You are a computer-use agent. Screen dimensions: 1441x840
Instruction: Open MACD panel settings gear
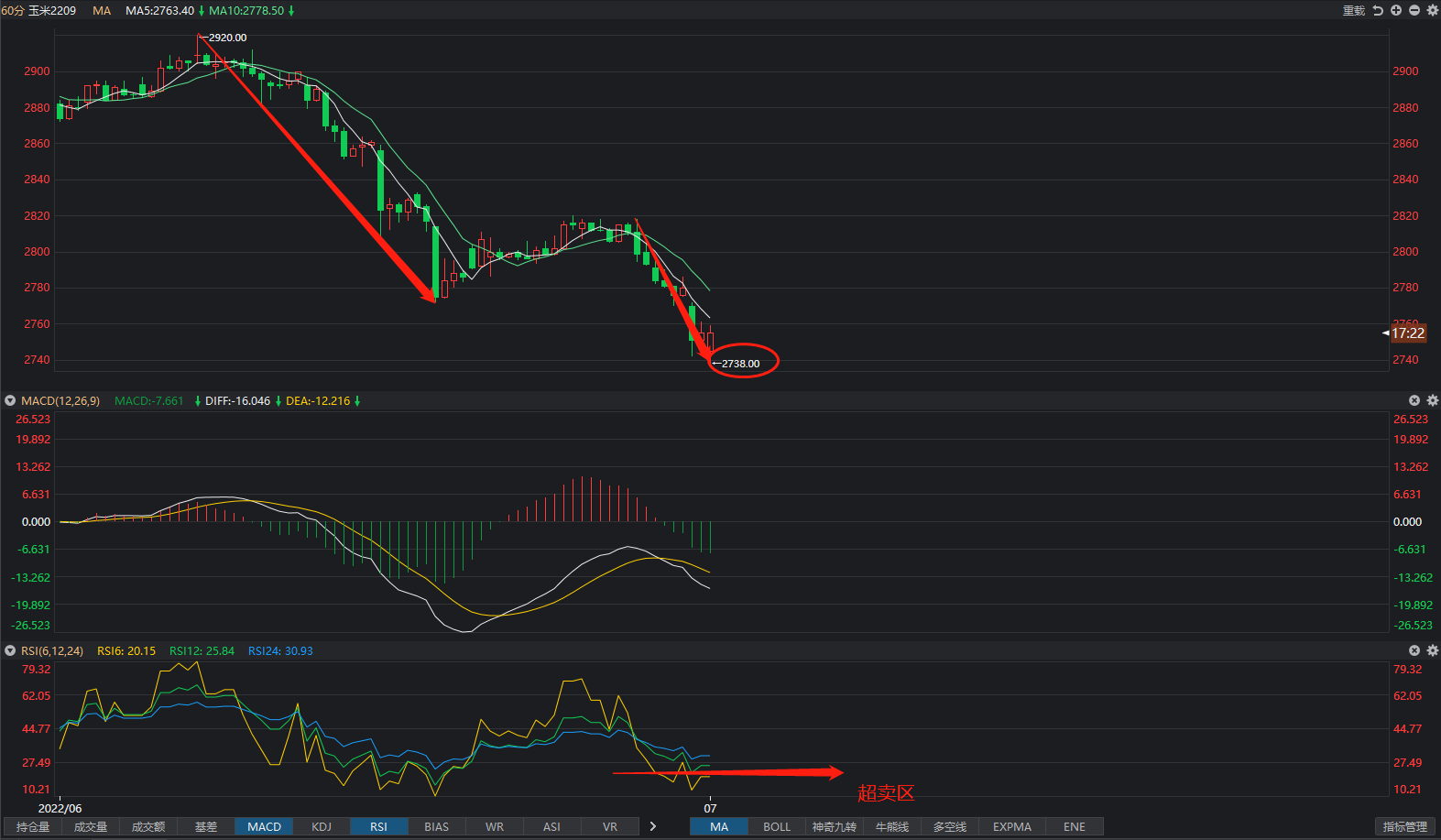point(1433,400)
